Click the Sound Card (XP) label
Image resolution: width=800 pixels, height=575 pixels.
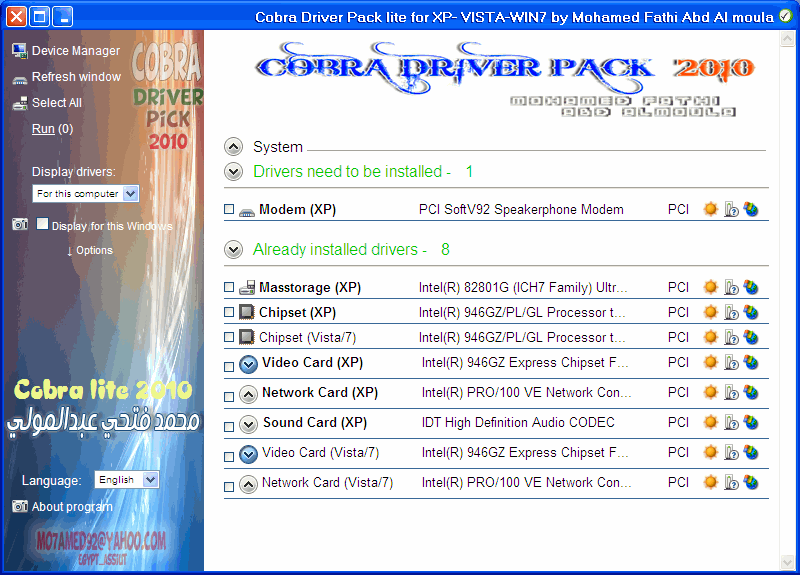point(315,422)
